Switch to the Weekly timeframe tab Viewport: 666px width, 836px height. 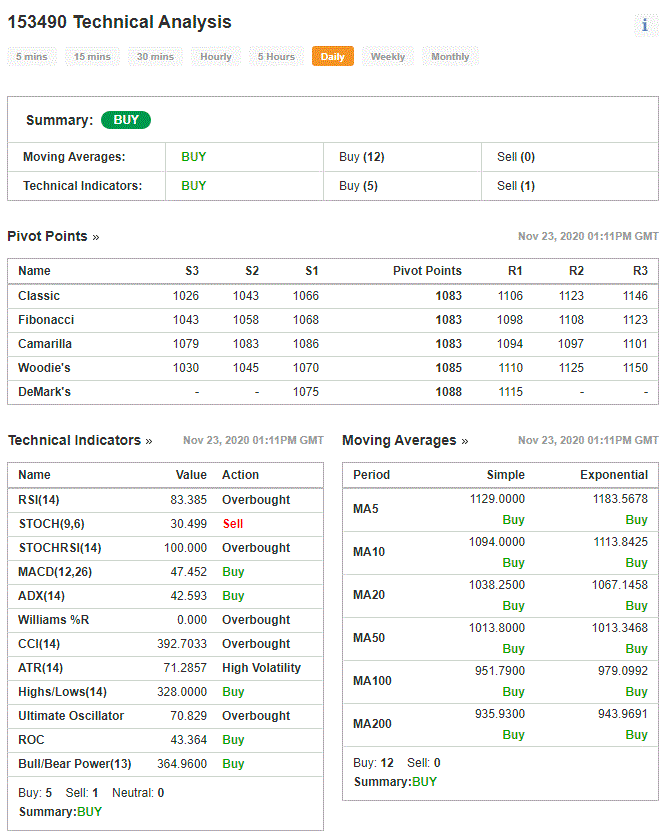pos(388,57)
